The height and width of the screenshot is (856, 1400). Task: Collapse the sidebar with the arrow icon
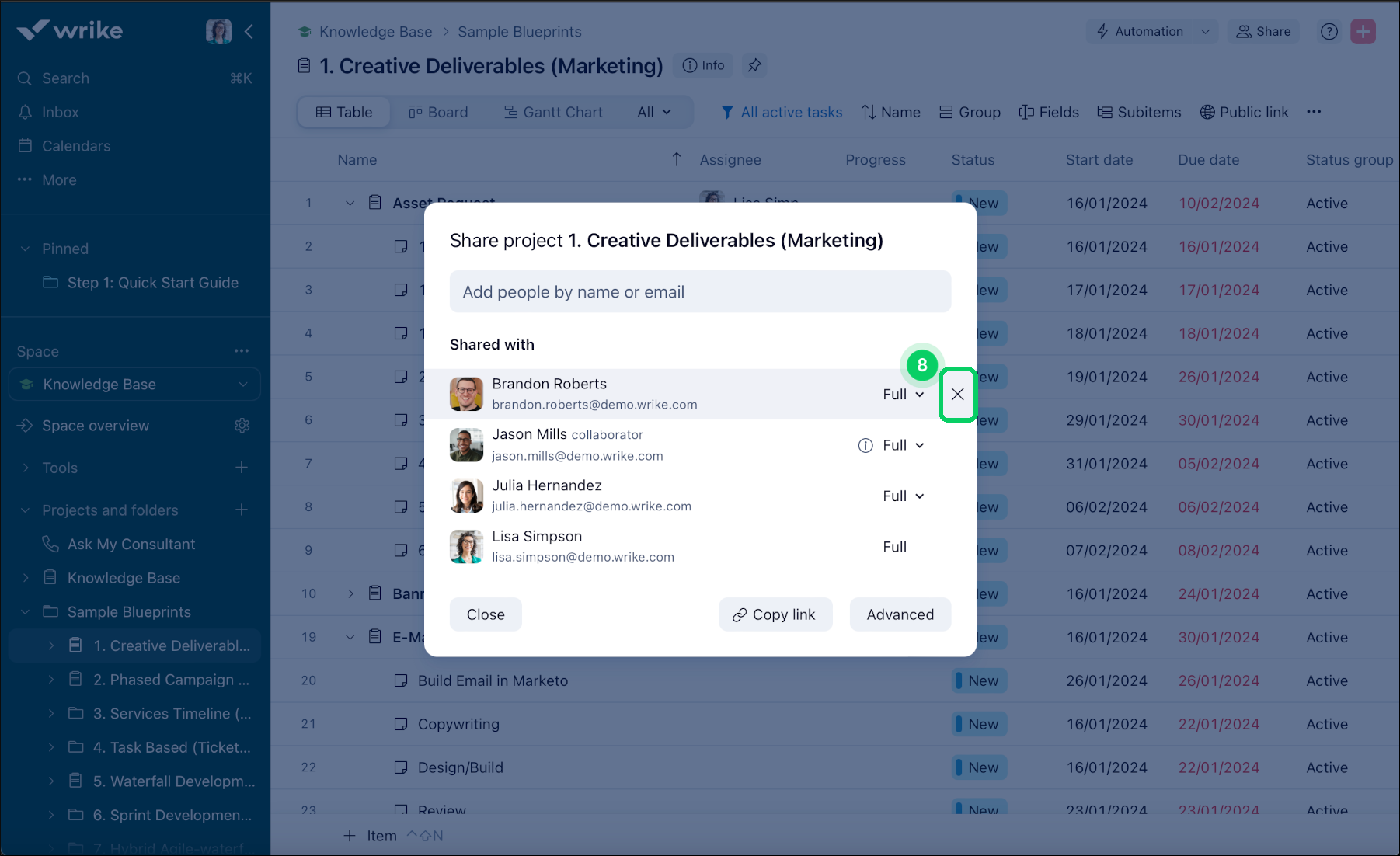(x=249, y=32)
